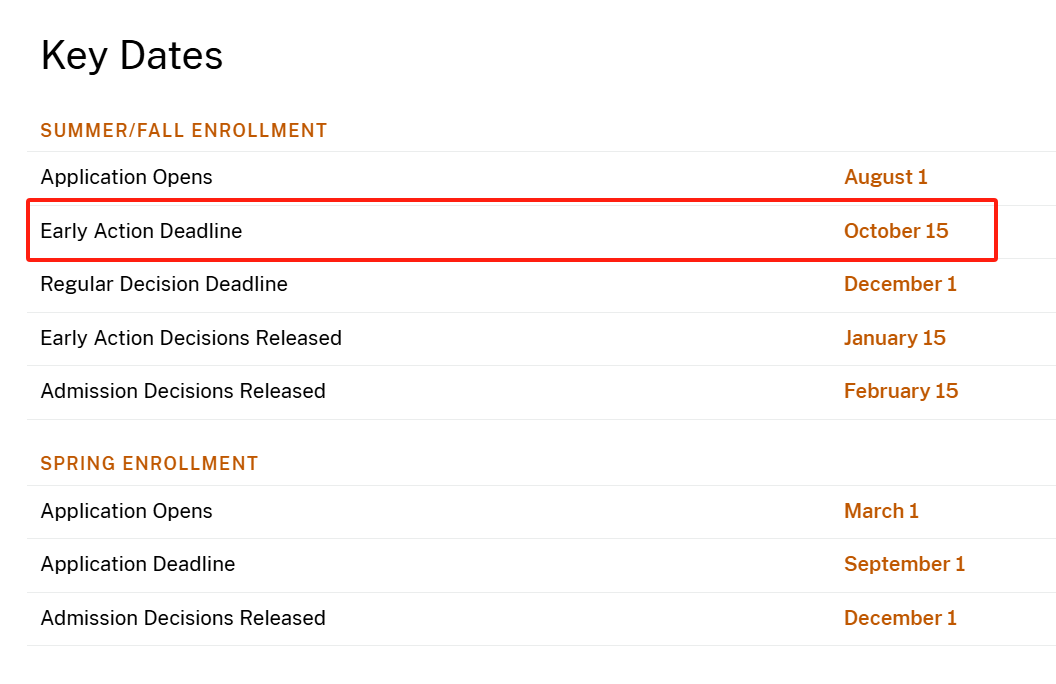Click the February 15 date
The height and width of the screenshot is (684, 1056).
click(900, 391)
